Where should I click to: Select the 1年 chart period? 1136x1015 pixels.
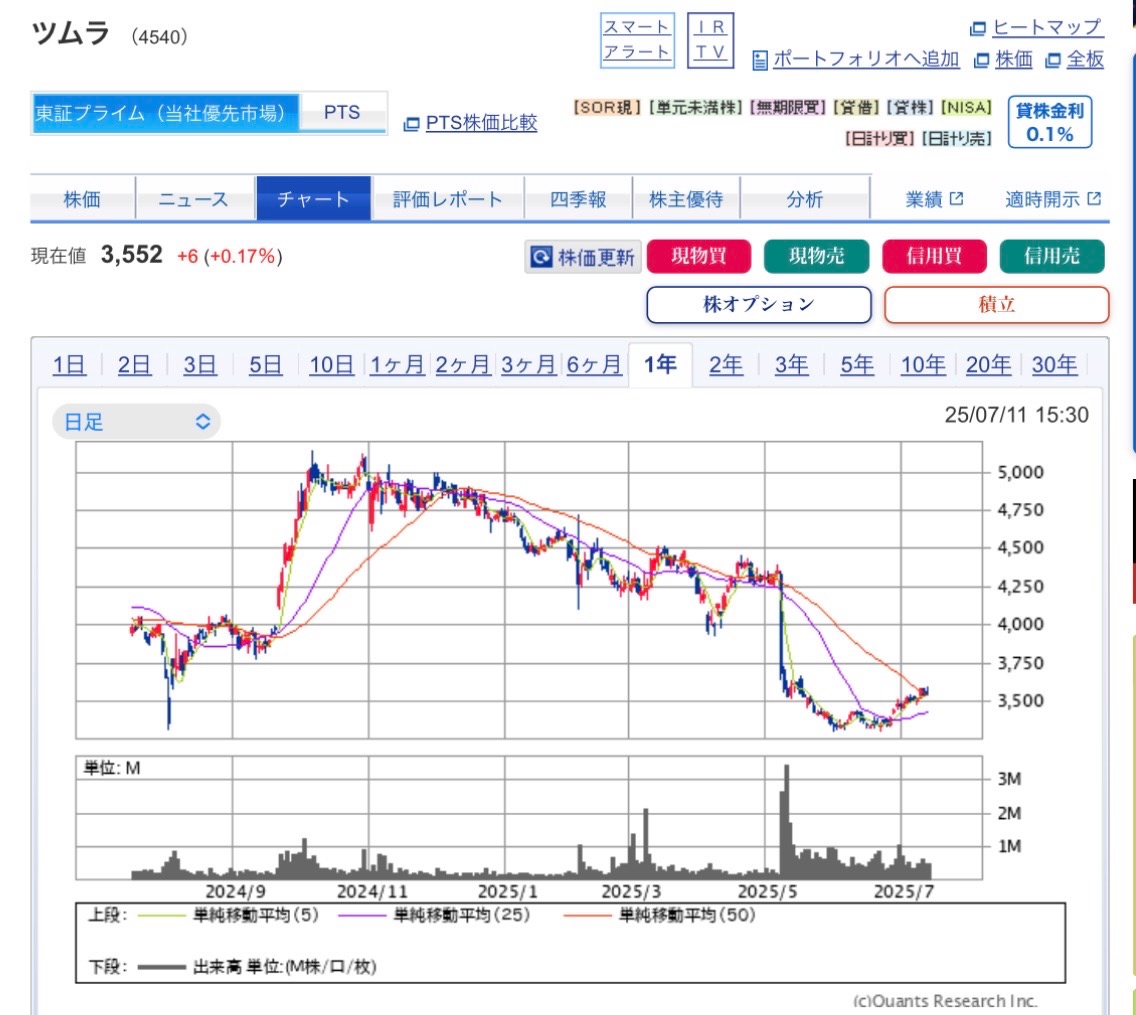[661, 364]
